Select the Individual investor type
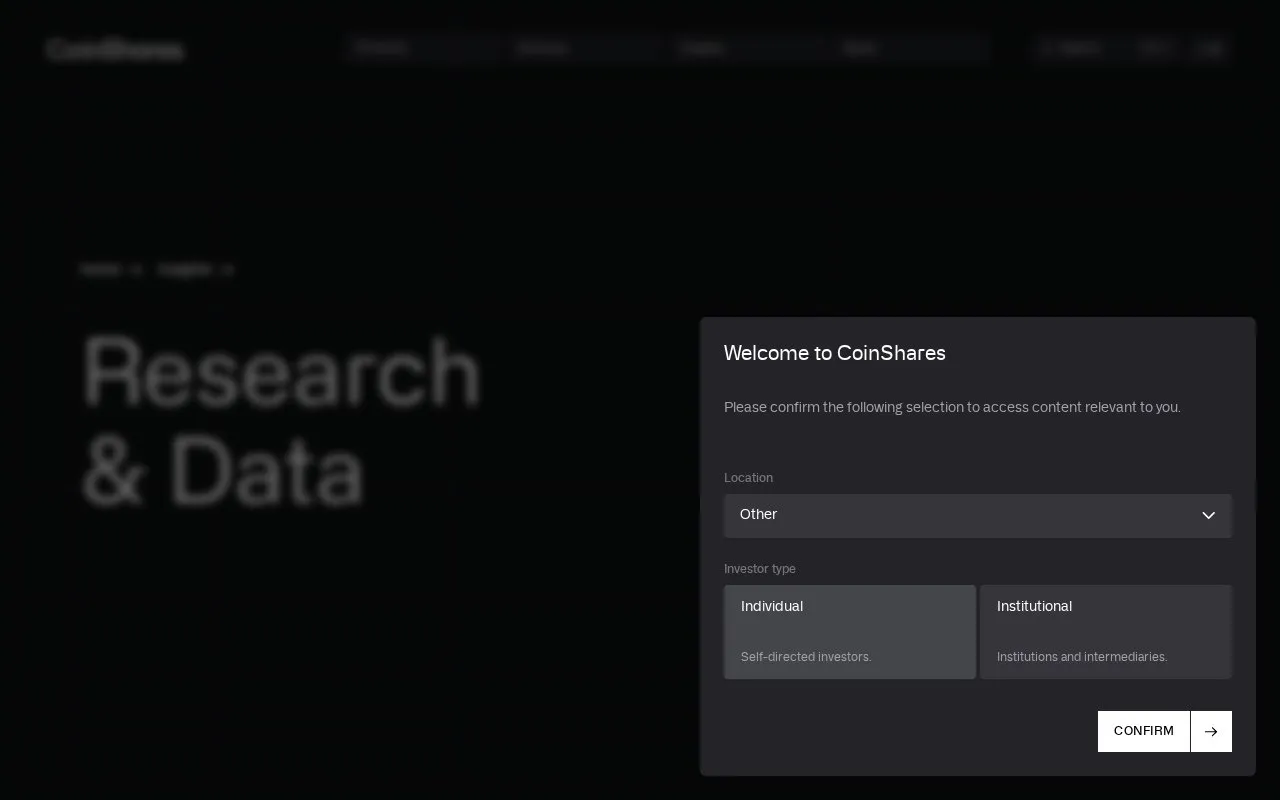The image size is (1280, 800). pyautogui.click(x=850, y=632)
